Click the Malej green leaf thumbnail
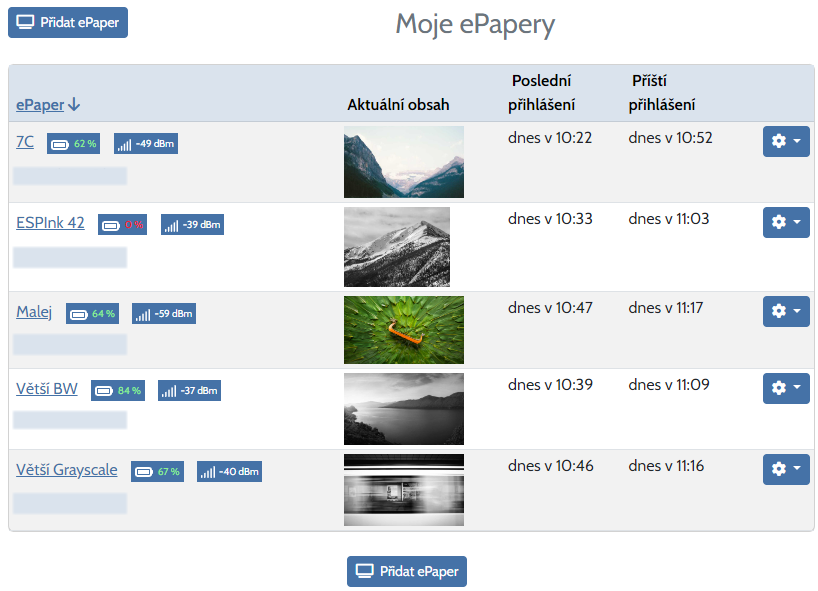This screenshot has width=818, height=591. [x=404, y=330]
